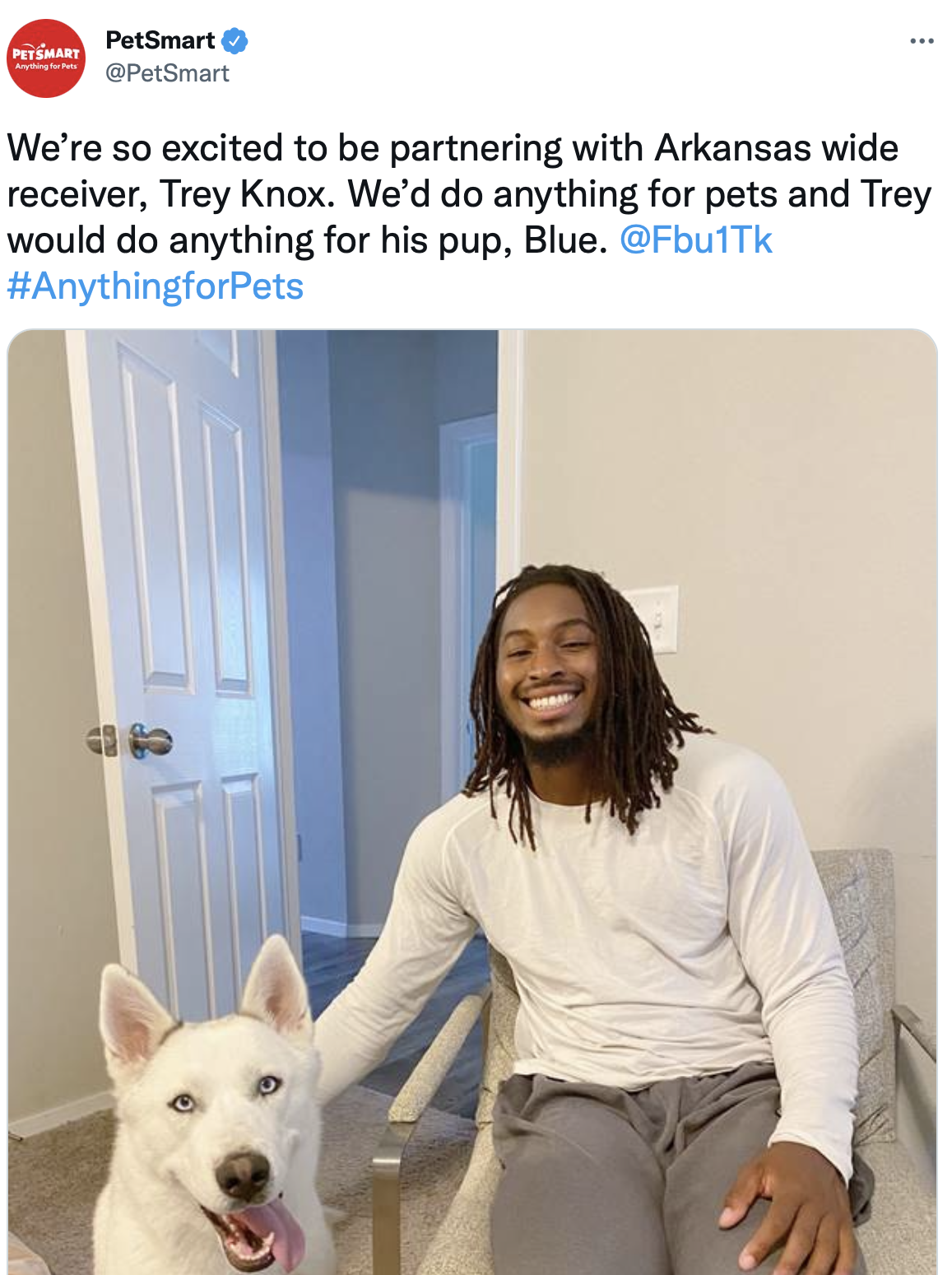Visit the PetSmart display name profile
This screenshot has width=952, height=1275.
pyautogui.click(x=160, y=40)
